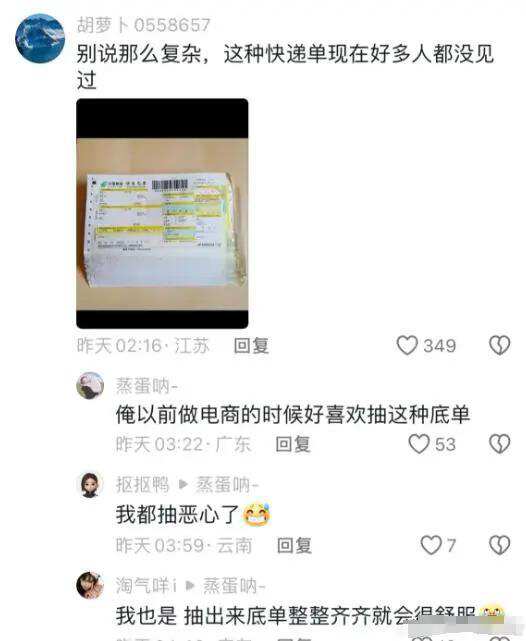Open 淘气咩i's profile avatar
526x641 pixels.
coord(90,585)
